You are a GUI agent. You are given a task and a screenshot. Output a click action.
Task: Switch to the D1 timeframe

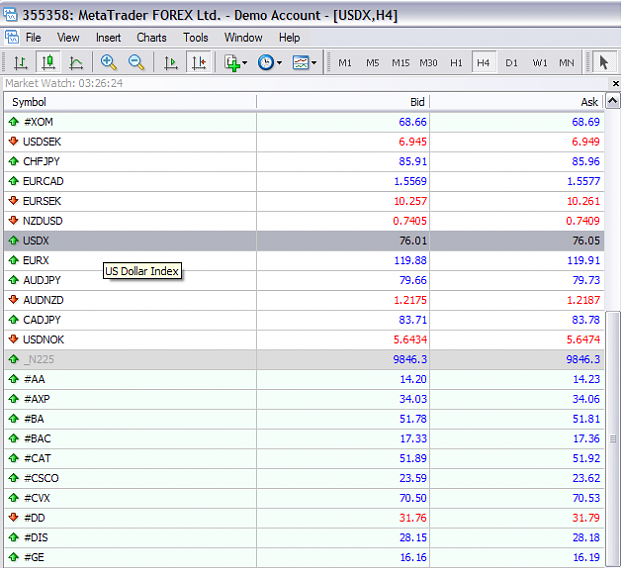(511, 63)
